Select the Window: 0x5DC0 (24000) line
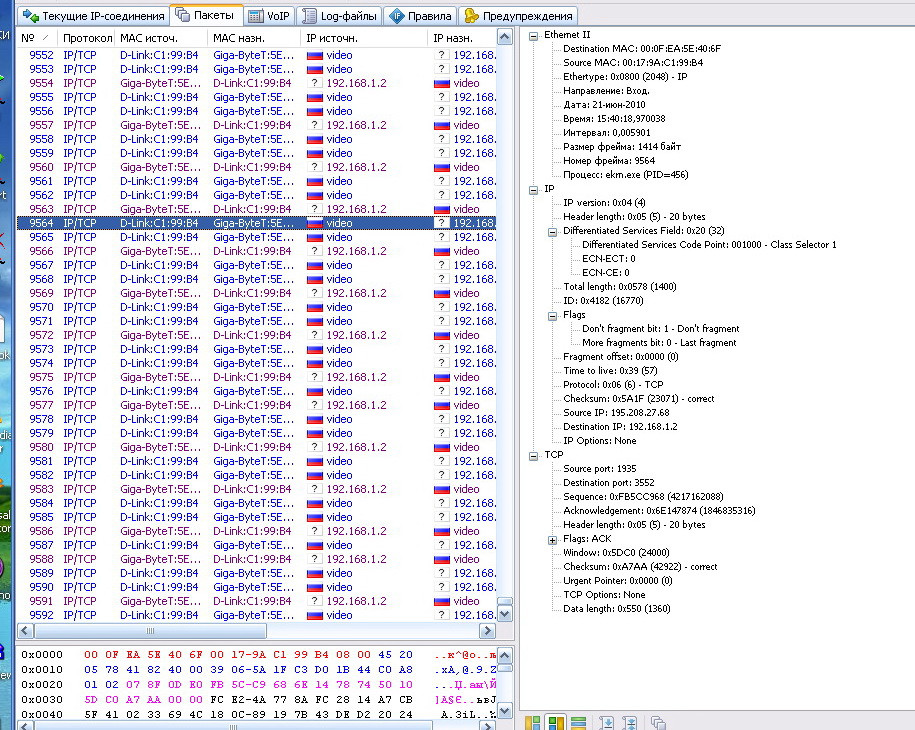 point(616,553)
